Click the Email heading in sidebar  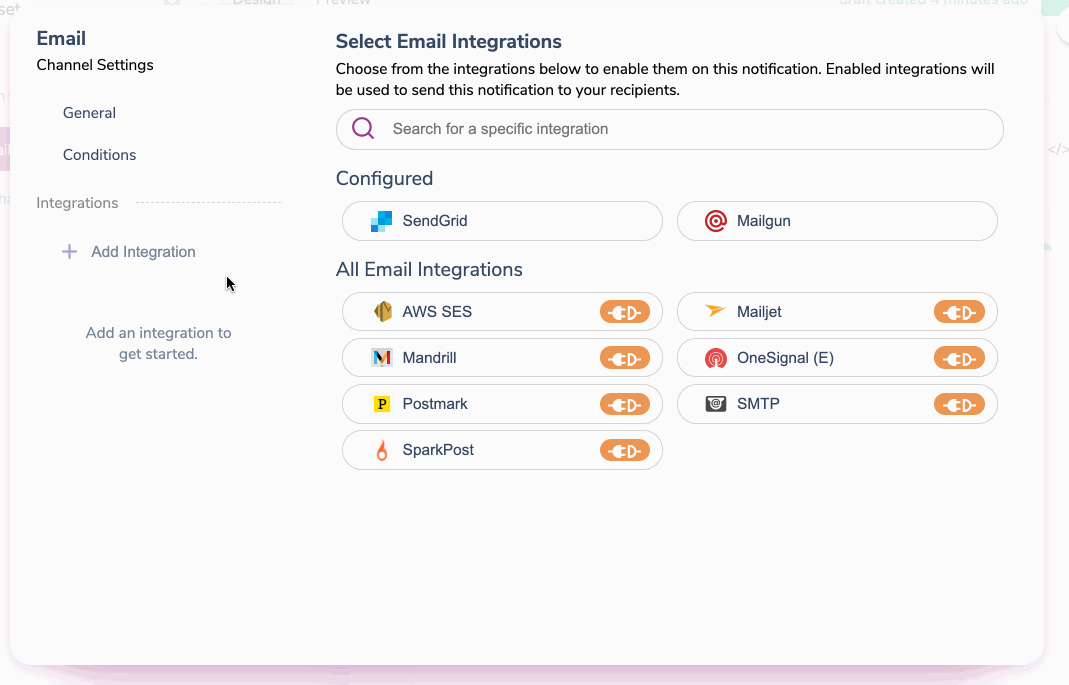61,38
